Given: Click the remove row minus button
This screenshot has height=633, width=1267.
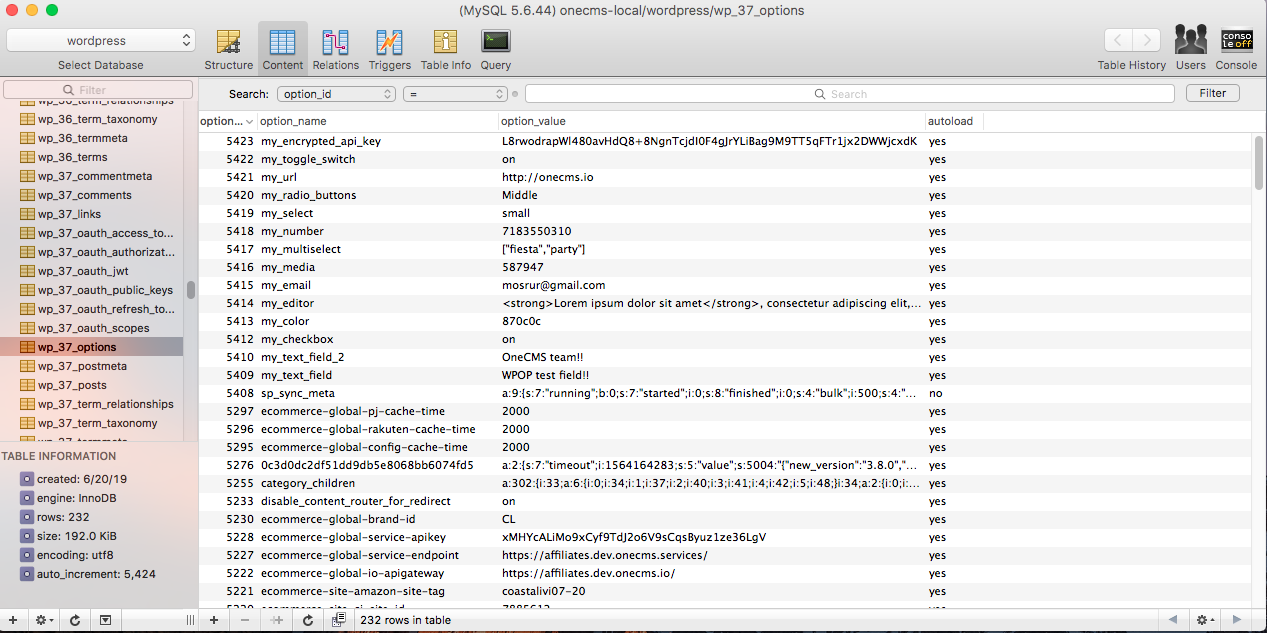Looking at the screenshot, I should [x=245, y=620].
